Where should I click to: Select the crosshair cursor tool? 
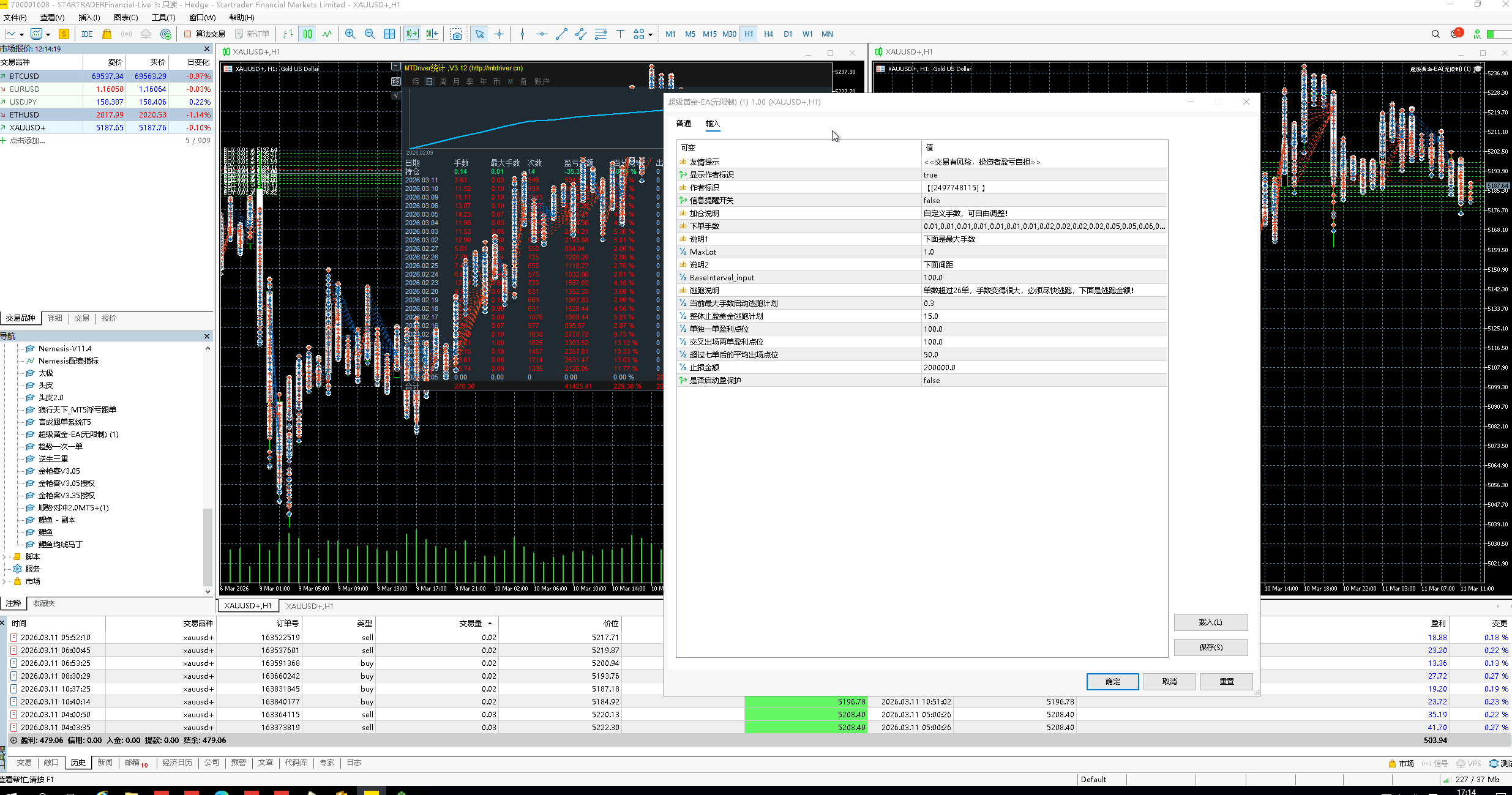click(500, 34)
